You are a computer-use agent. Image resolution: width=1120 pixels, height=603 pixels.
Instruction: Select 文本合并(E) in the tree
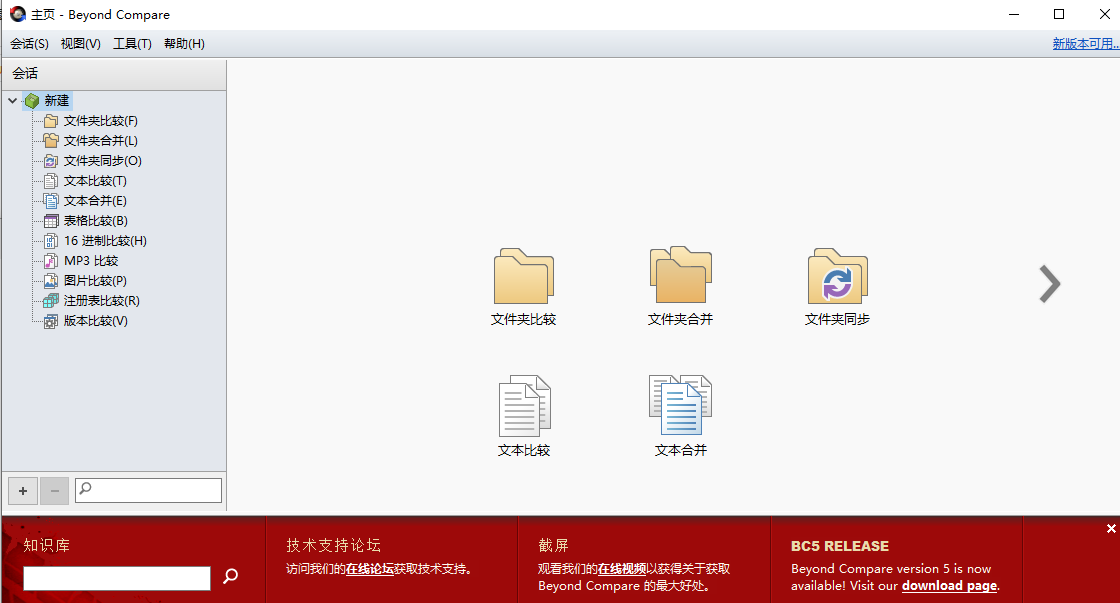[x=95, y=201]
